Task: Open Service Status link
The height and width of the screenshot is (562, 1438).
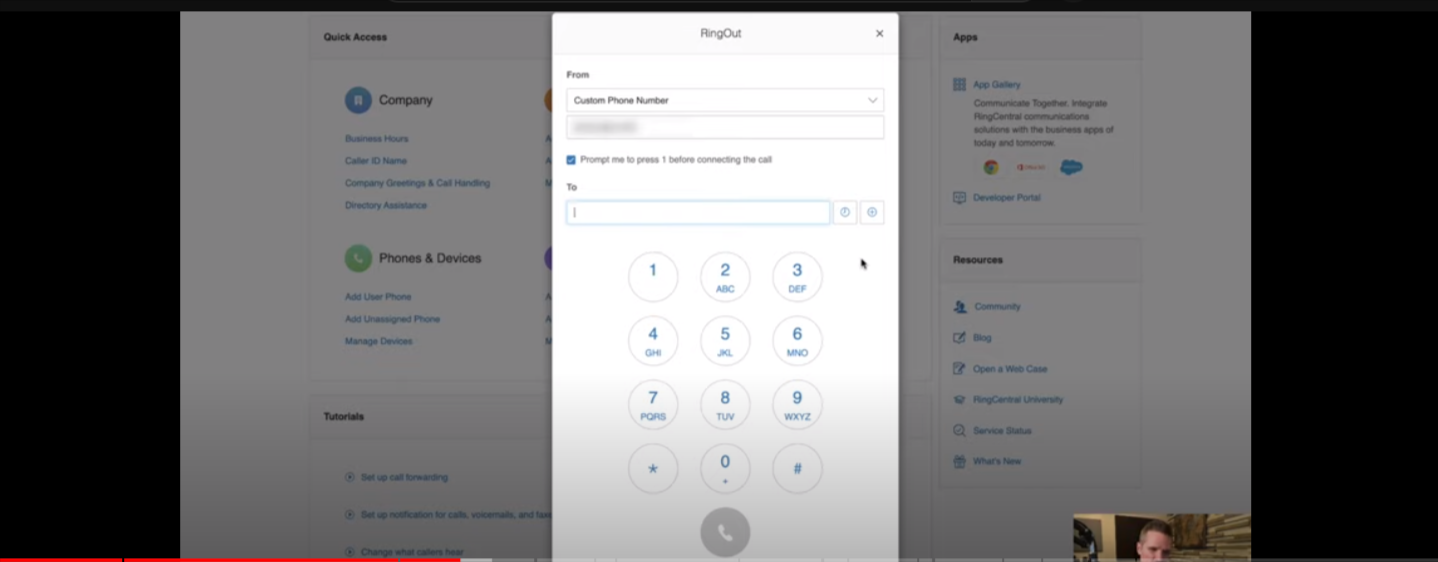Action: pos(1002,431)
